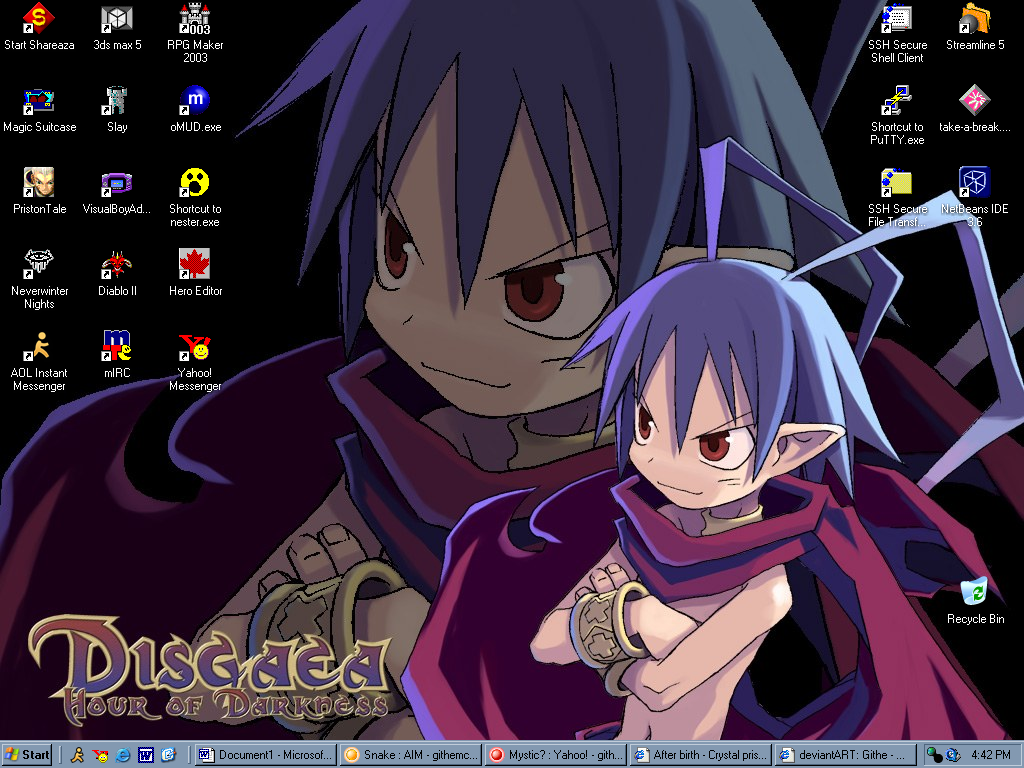The width and height of the screenshot is (1024, 768).
Task: Open the Start Shareaza desktop shortcut
Action: pyautogui.click(x=39, y=20)
